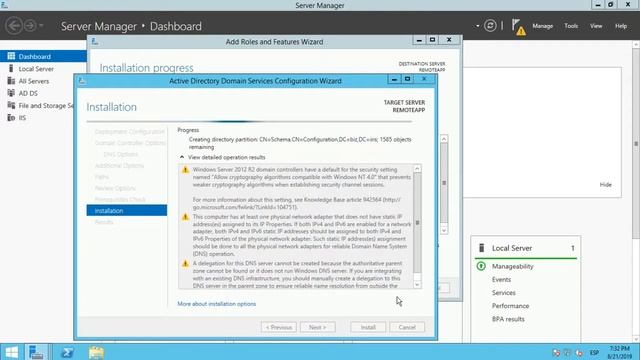Click Add Roles wizard scroll down arrow
Screen dimensions: 640x360
(x=444, y=230)
